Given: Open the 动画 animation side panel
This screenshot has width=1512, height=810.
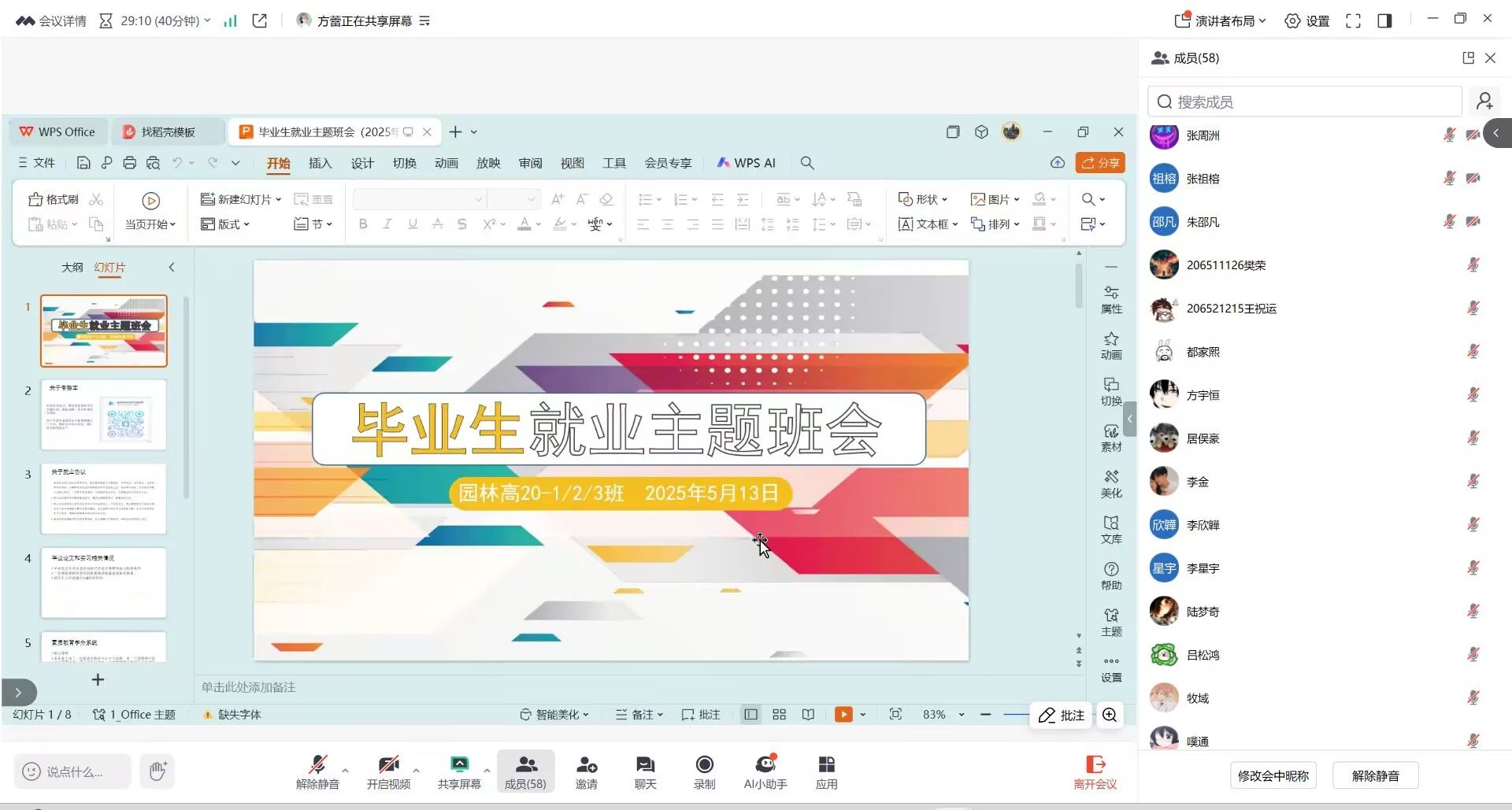Looking at the screenshot, I should (x=1111, y=346).
